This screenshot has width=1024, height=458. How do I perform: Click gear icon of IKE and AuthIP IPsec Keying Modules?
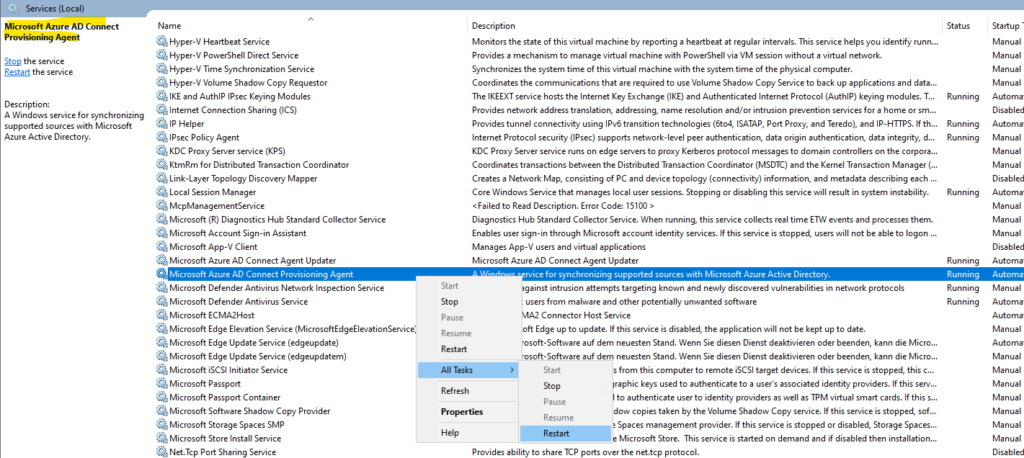tap(162, 96)
